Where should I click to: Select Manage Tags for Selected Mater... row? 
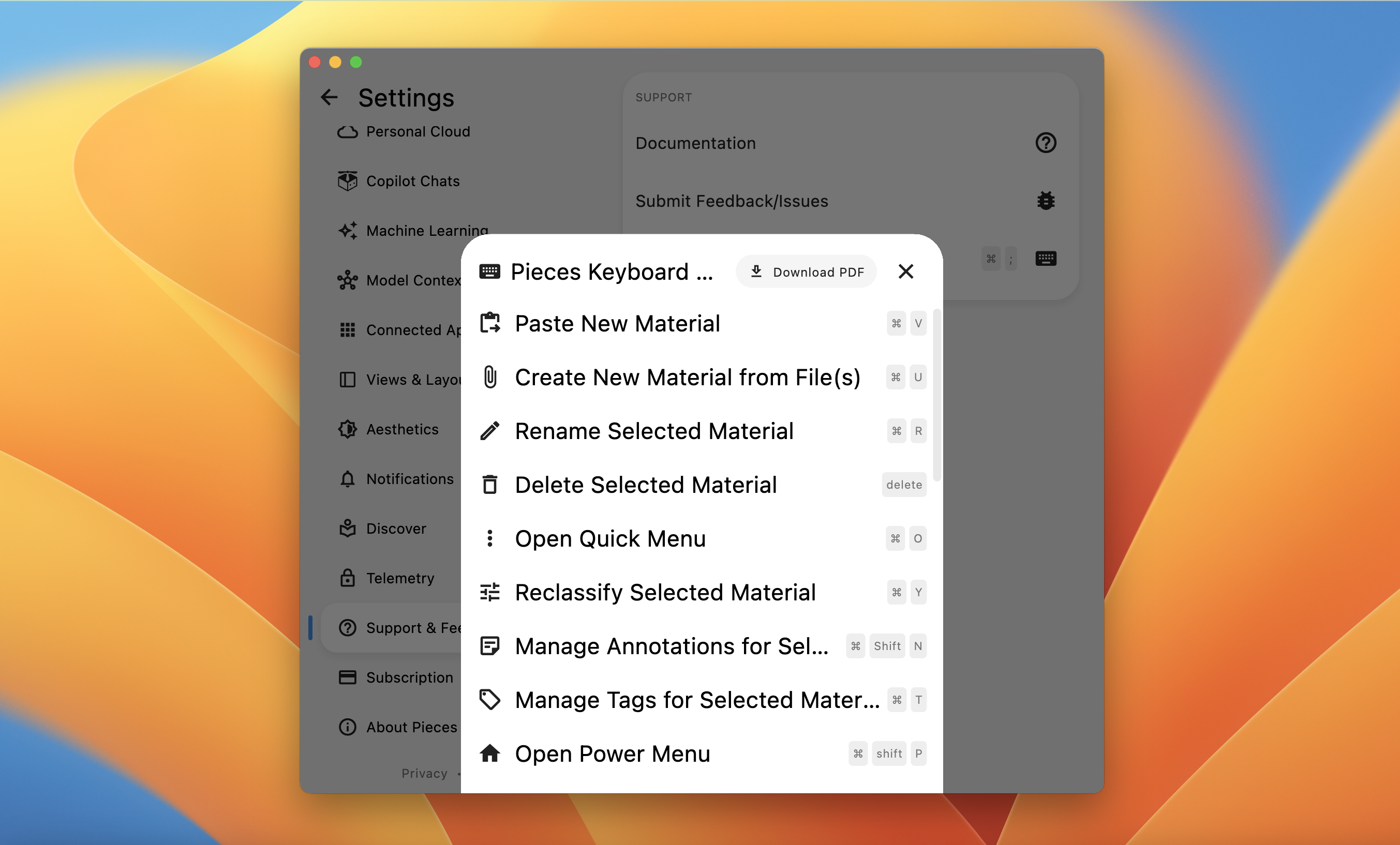pyautogui.click(x=702, y=700)
